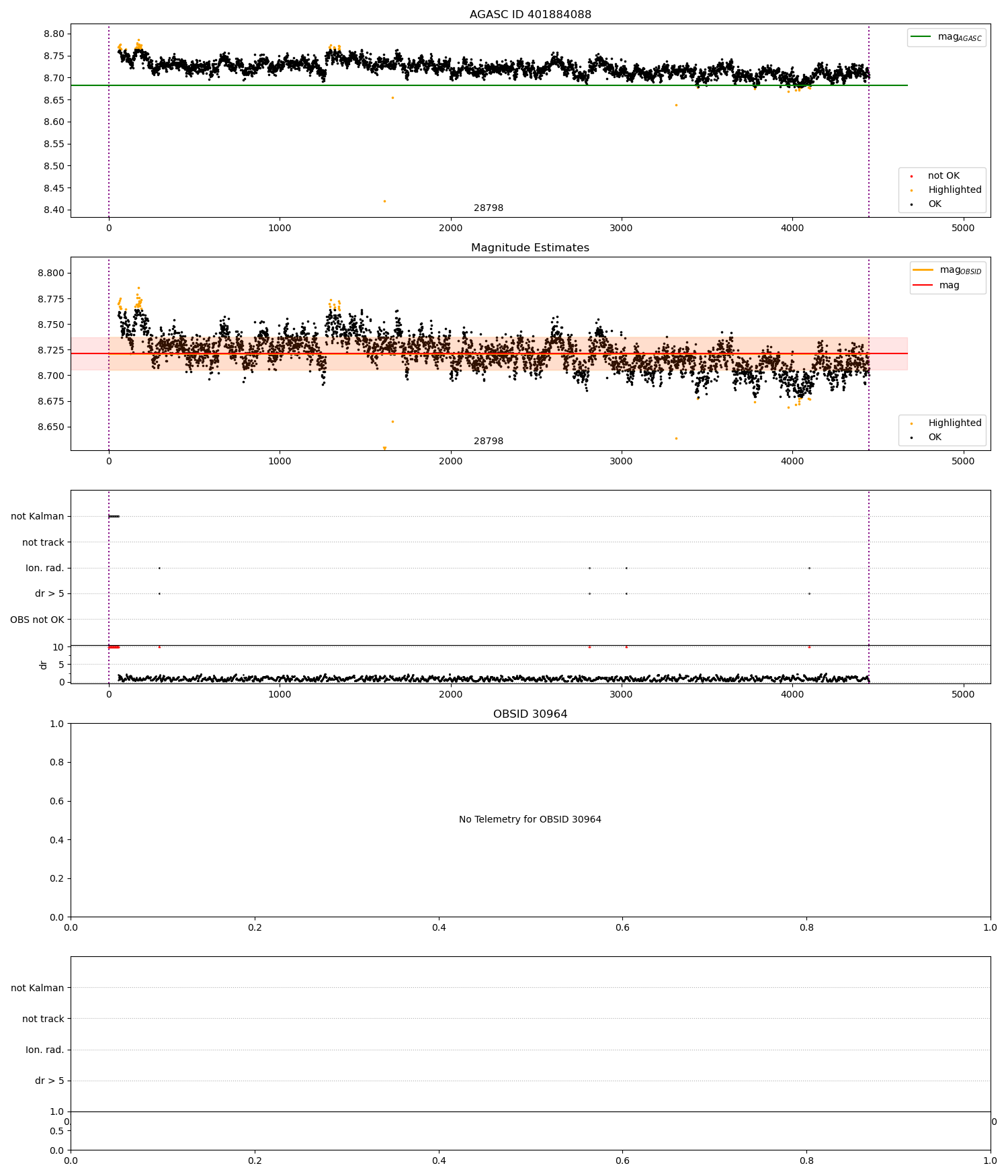This screenshot has width=1008, height=1176.
Task: Click the 'No Telemetry for OBSID 30964' message
Action: click(x=530, y=820)
